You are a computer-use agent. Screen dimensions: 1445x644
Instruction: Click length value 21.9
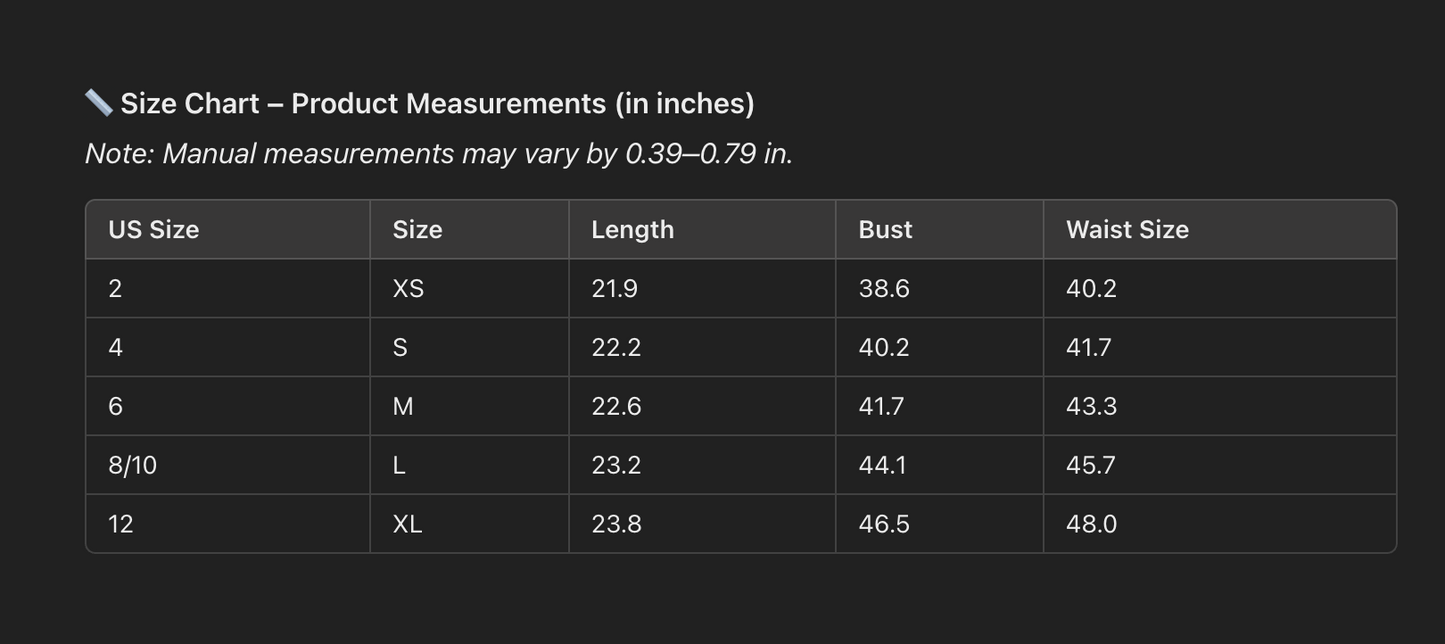[x=614, y=288]
